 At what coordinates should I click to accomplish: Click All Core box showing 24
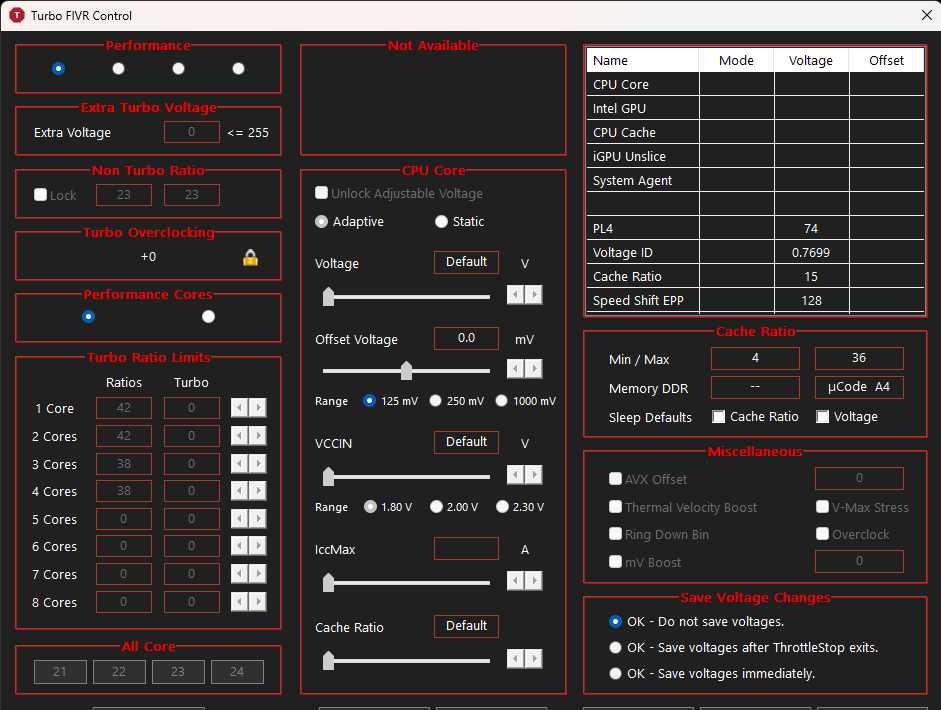click(237, 672)
